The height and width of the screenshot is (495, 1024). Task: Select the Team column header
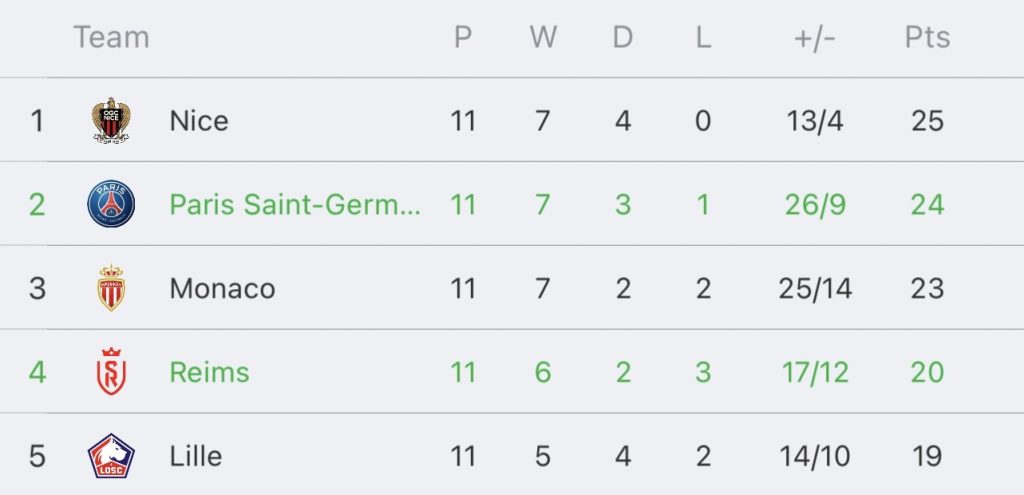[112, 37]
